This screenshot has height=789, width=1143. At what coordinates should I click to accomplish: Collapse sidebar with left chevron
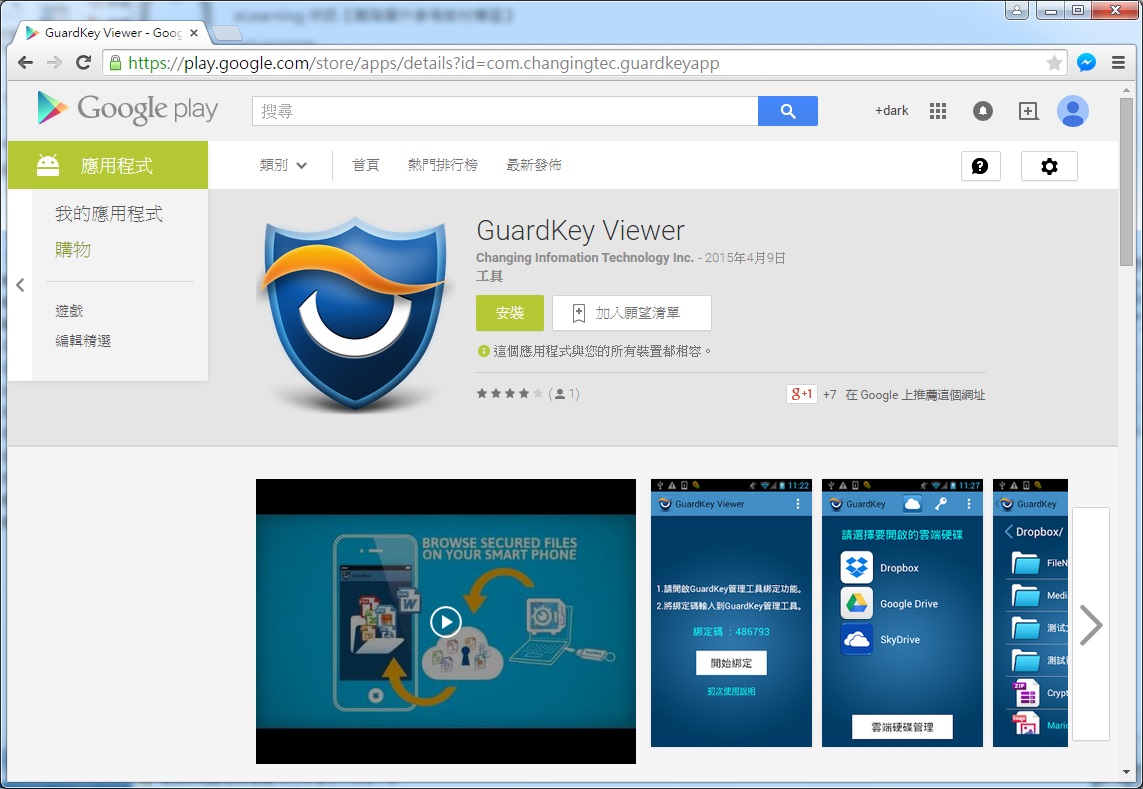tap(20, 285)
